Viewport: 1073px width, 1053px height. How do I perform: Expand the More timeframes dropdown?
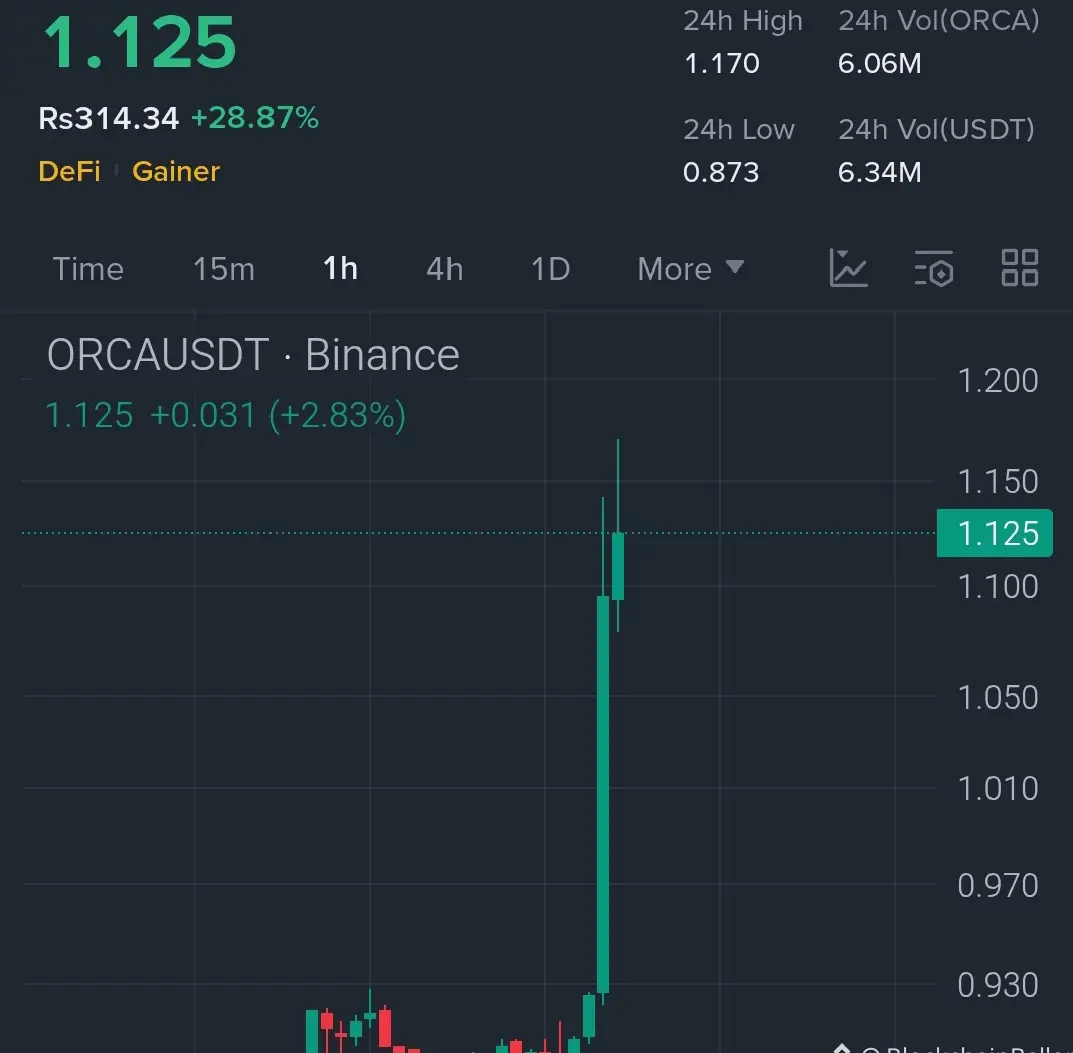point(690,269)
